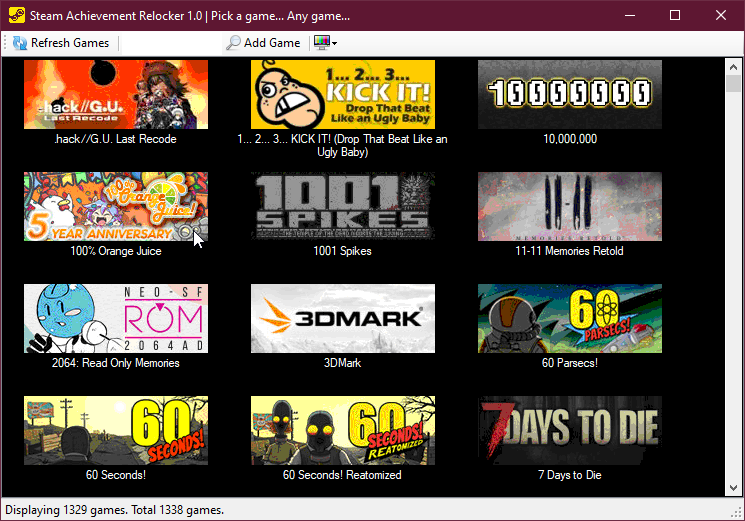Pick the 7 Days to Die banner
The image size is (745, 521).
(x=570, y=431)
